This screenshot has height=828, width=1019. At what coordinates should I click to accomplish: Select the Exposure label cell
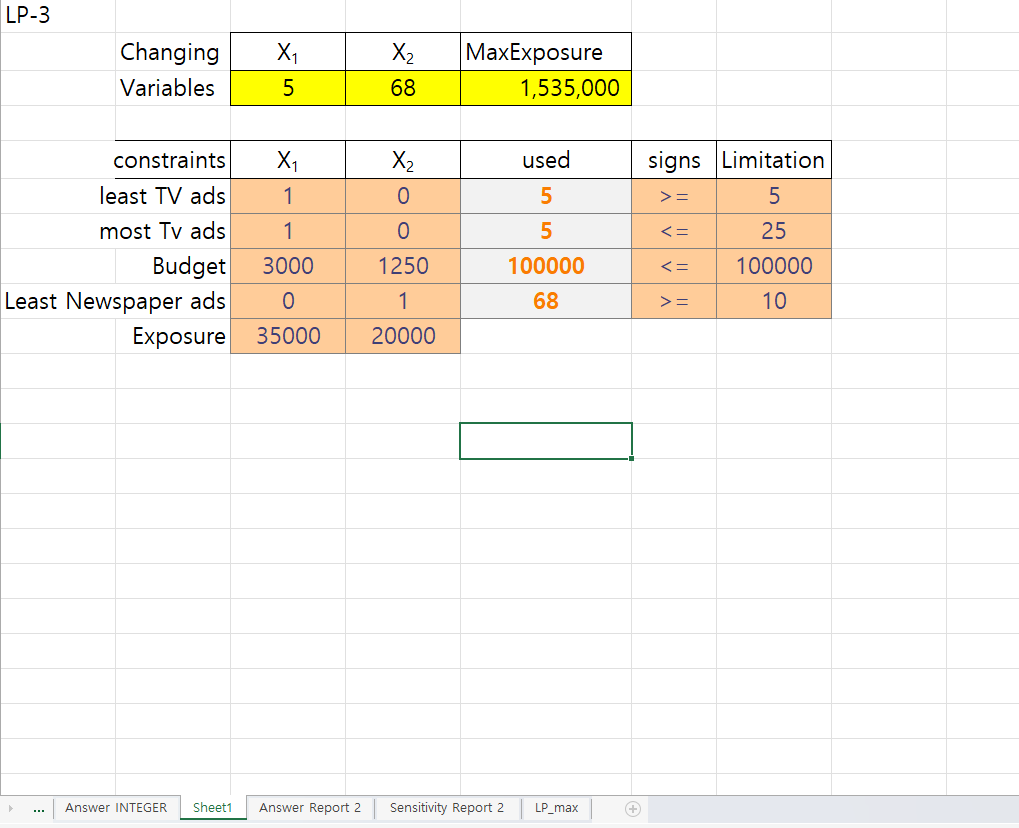coord(178,336)
